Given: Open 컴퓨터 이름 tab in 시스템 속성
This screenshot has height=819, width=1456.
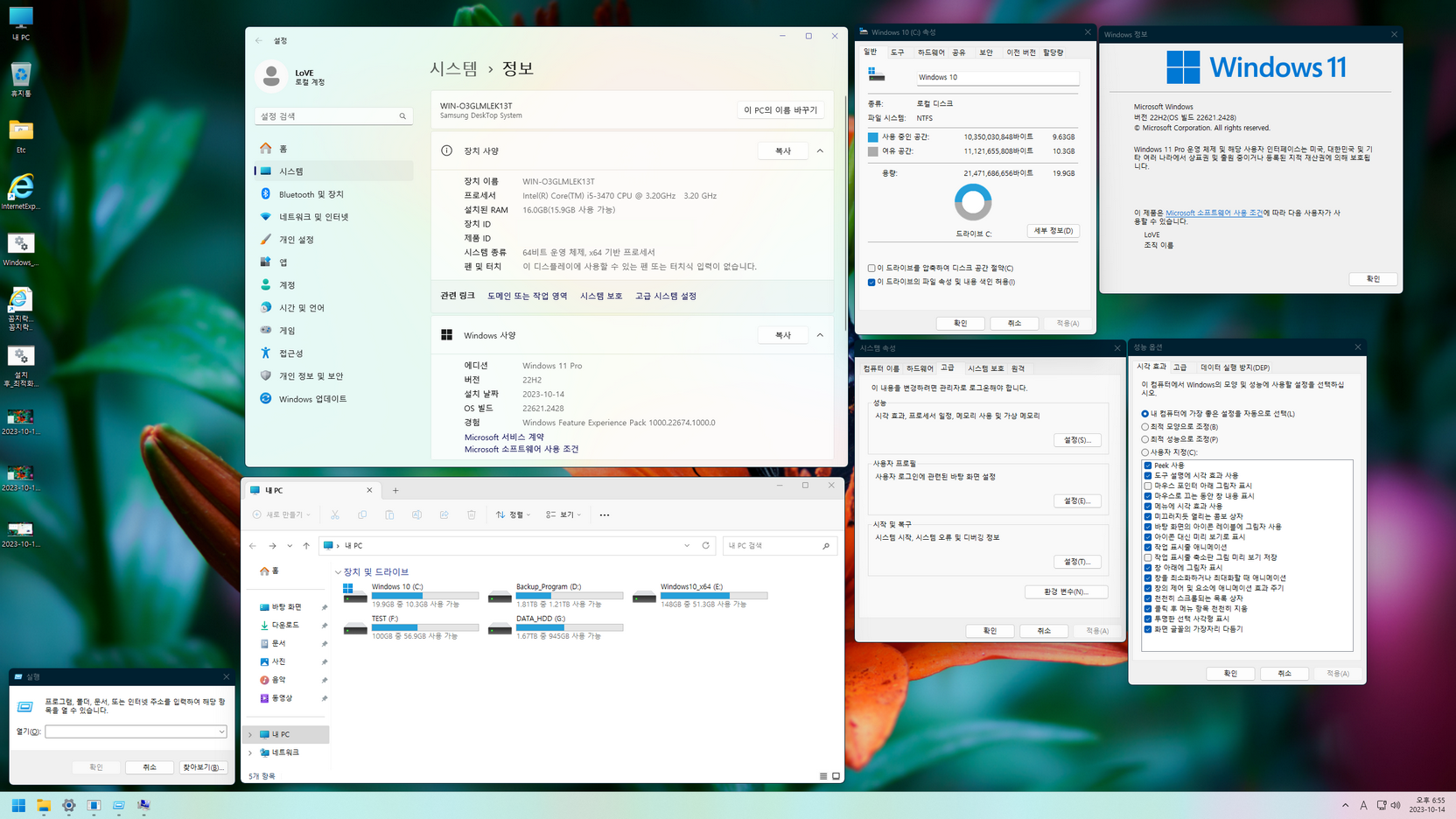Looking at the screenshot, I should (x=880, y=368).
